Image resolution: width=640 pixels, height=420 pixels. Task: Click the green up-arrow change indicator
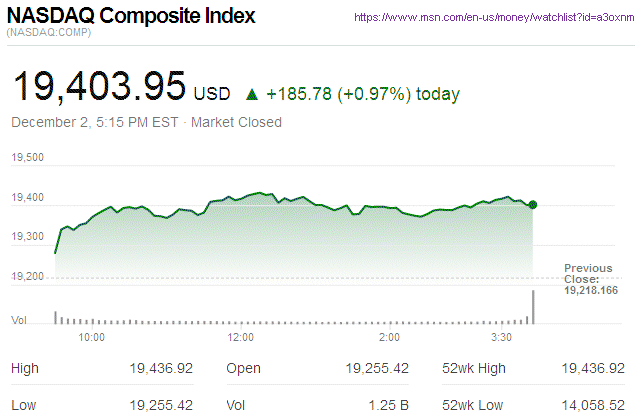[x=252, y=95]
